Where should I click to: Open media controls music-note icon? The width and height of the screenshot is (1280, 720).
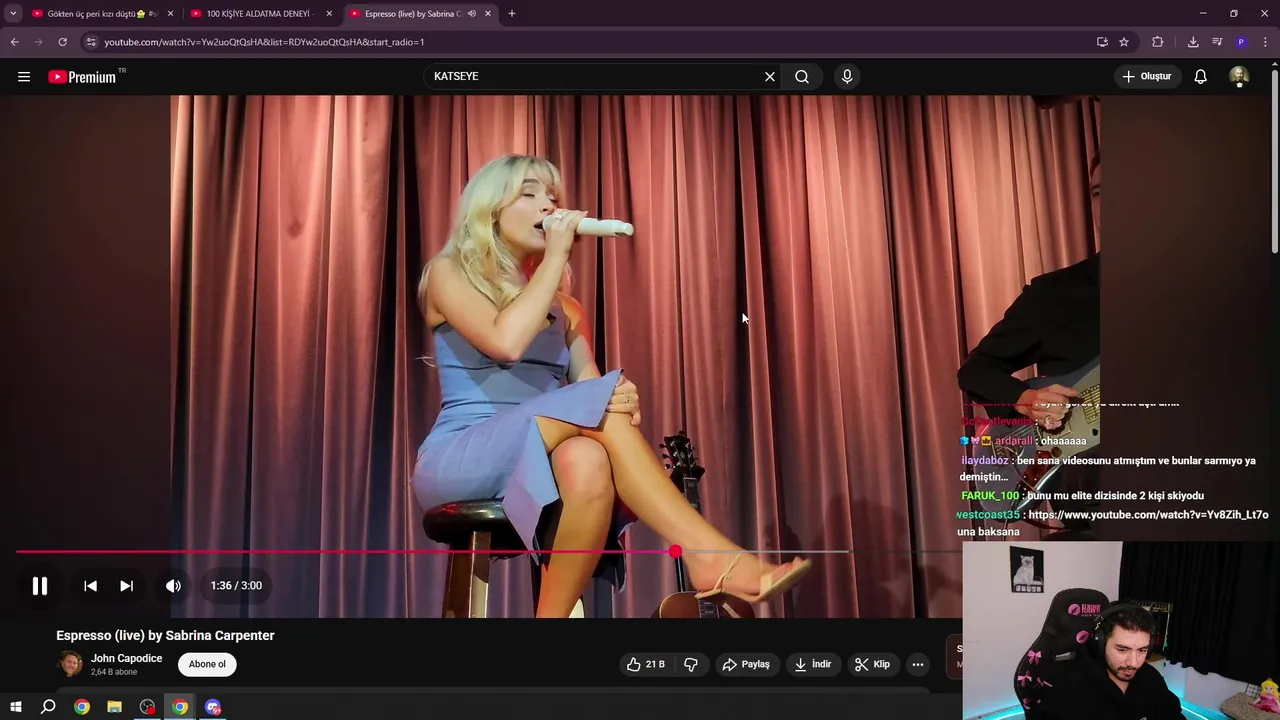[1217, 42]
